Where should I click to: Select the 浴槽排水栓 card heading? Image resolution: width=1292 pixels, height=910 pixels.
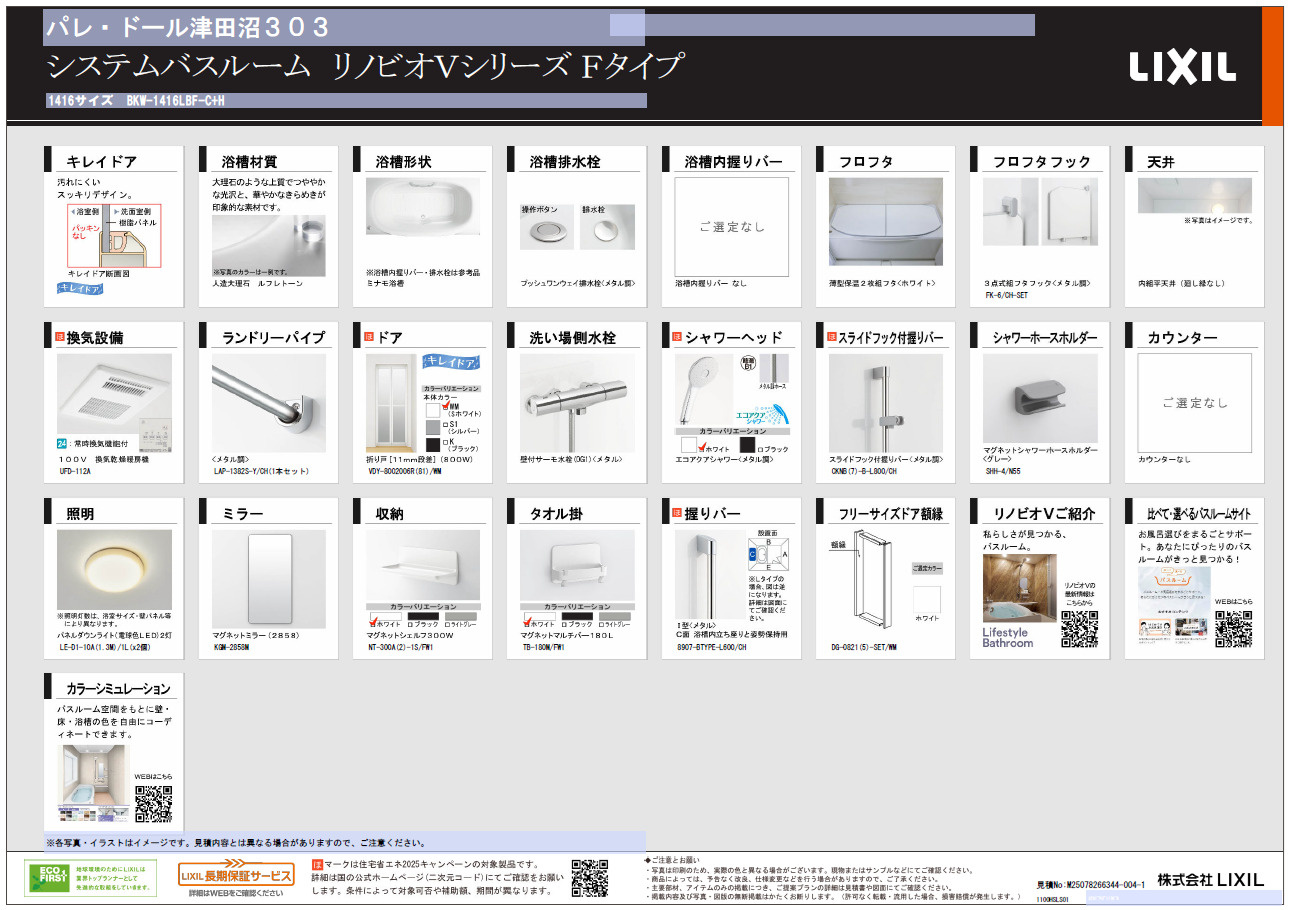coord(565,161)
